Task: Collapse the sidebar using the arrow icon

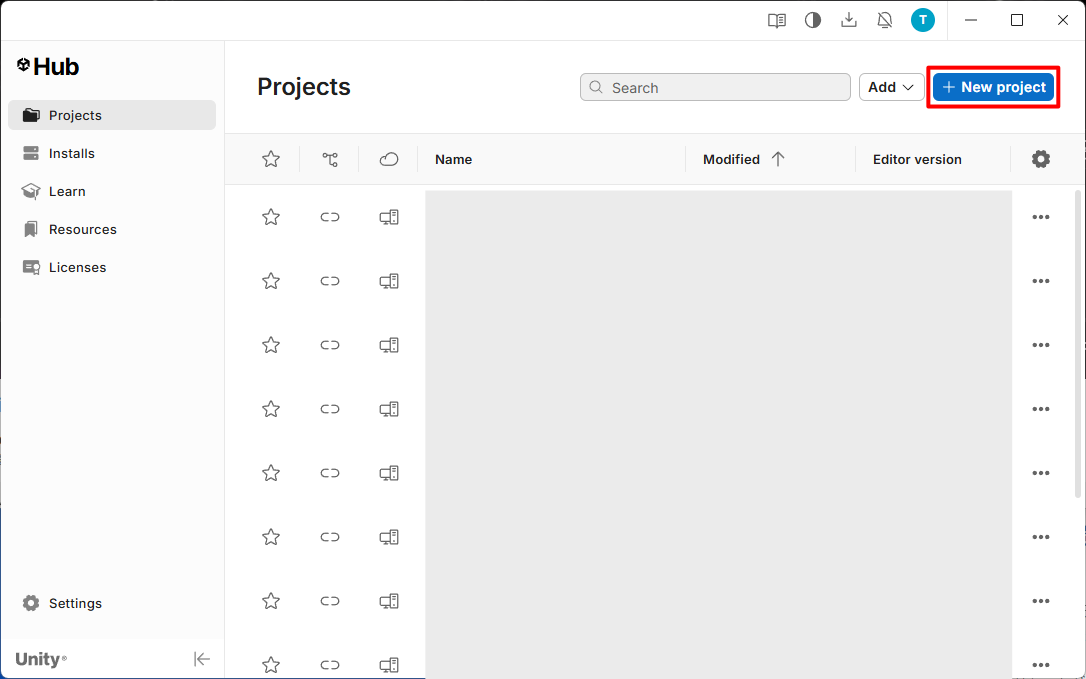Action: click(x=202, y=659)
